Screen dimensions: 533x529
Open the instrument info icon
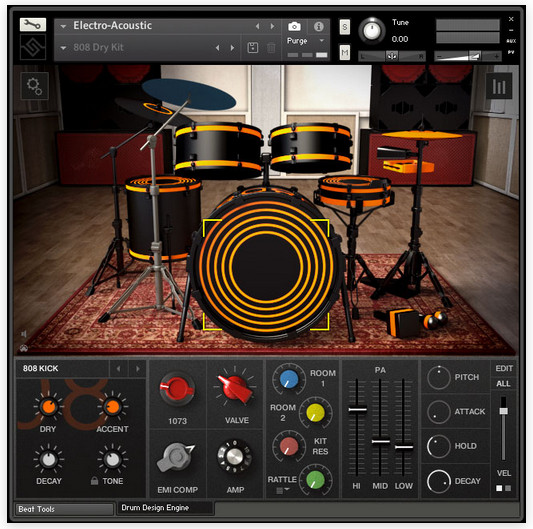click(x=319, y=27)
